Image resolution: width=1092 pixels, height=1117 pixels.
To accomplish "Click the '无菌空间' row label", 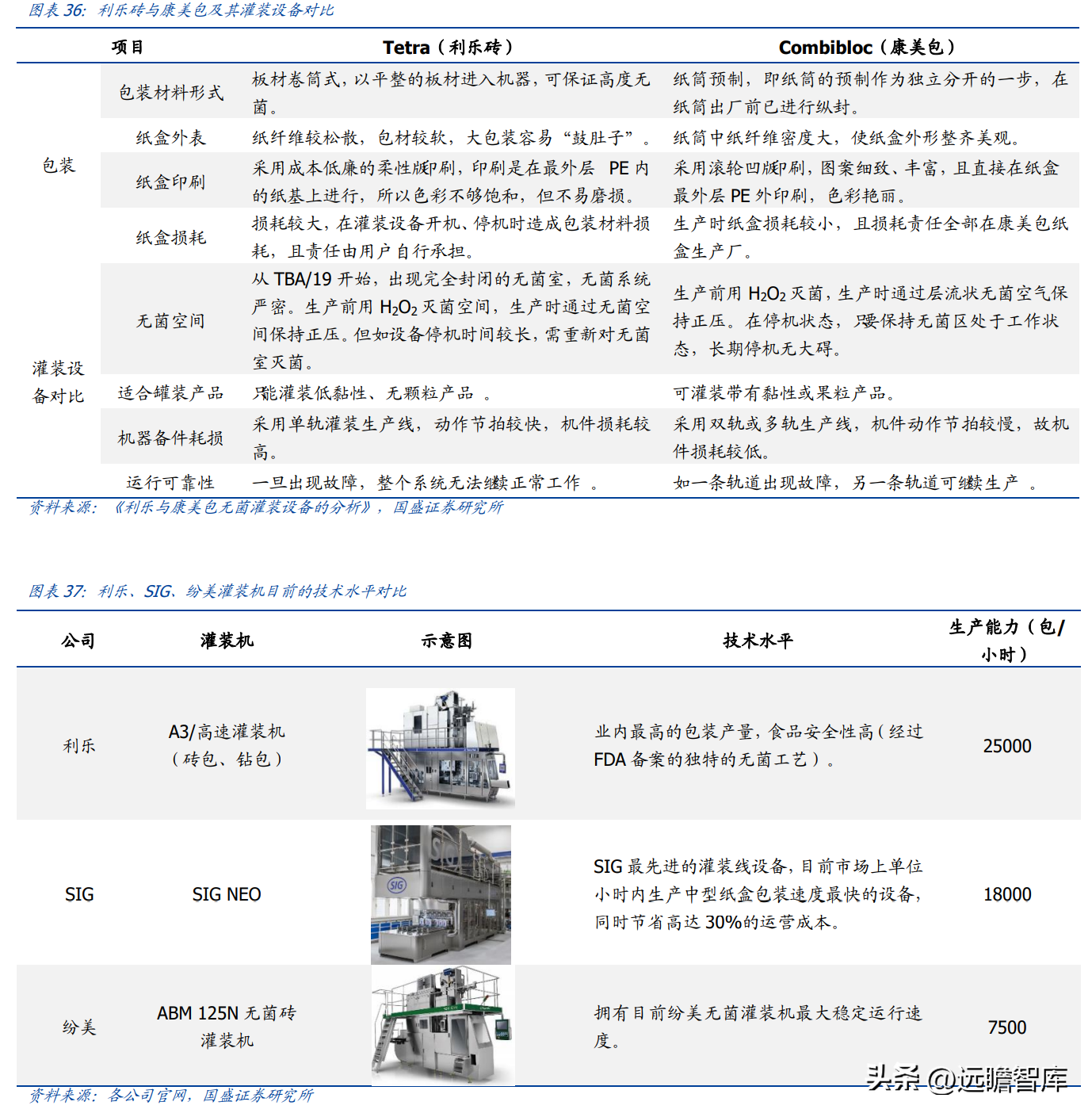I will (x=170, y=321).
